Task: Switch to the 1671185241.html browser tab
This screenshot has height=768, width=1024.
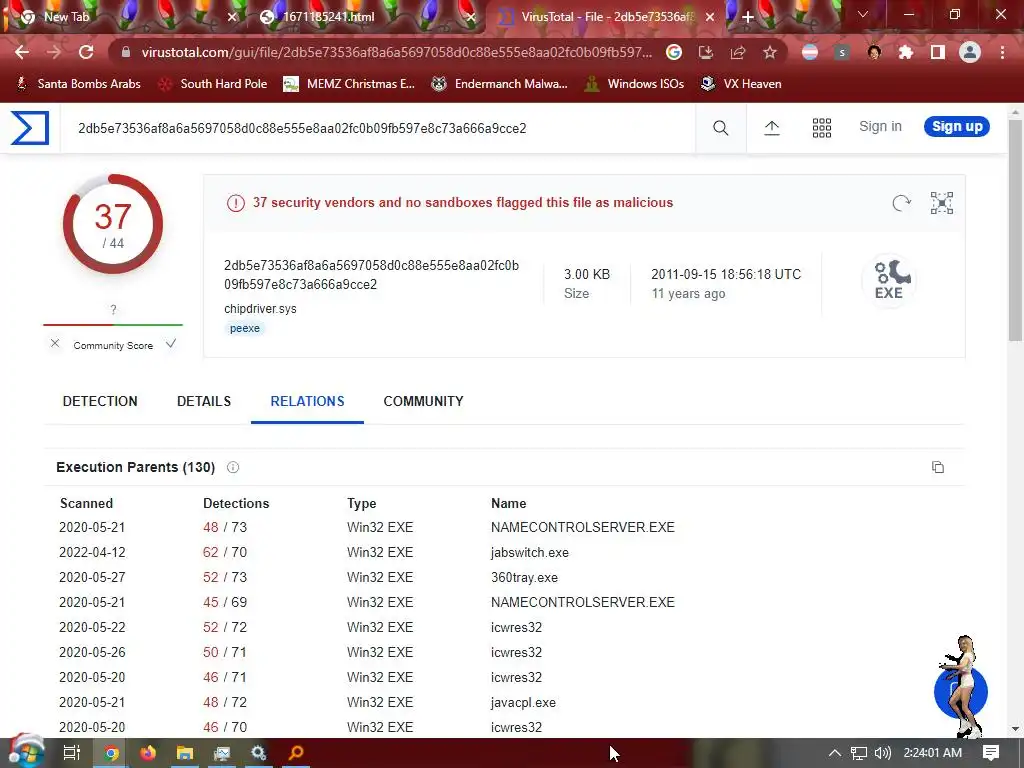Action: pyautogui.click(x=366, y=17)
